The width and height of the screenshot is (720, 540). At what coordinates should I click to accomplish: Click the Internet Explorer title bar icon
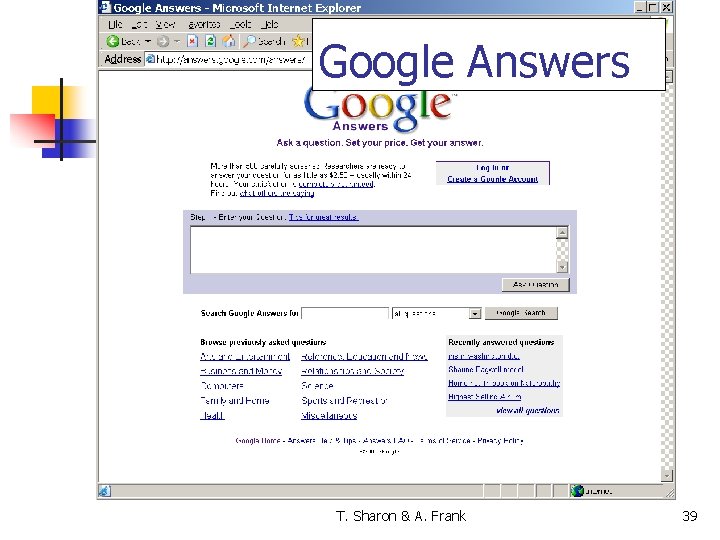105,7
